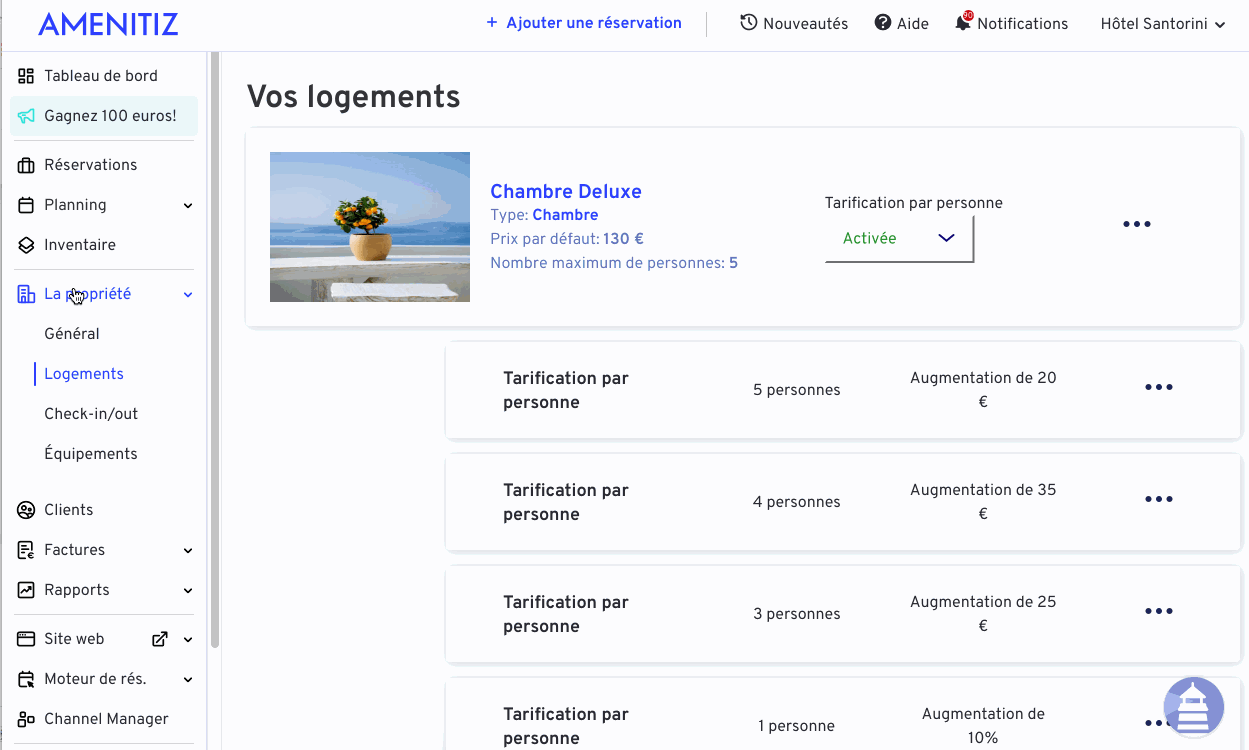
Task: Click the Gagnez 100 euros! banner button
Action: (x=104, y=116)
